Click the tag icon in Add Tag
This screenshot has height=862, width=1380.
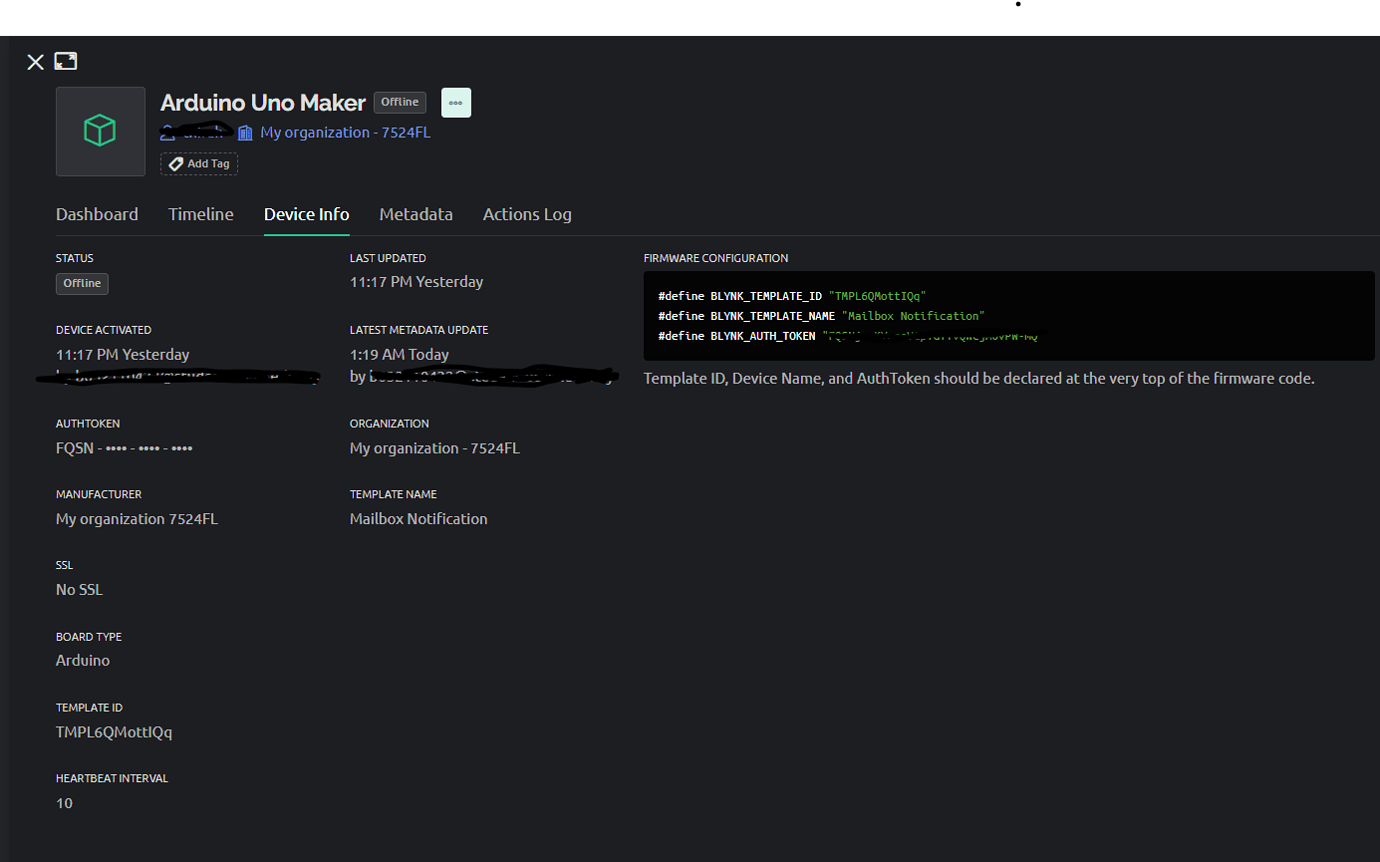coord(176,164)
